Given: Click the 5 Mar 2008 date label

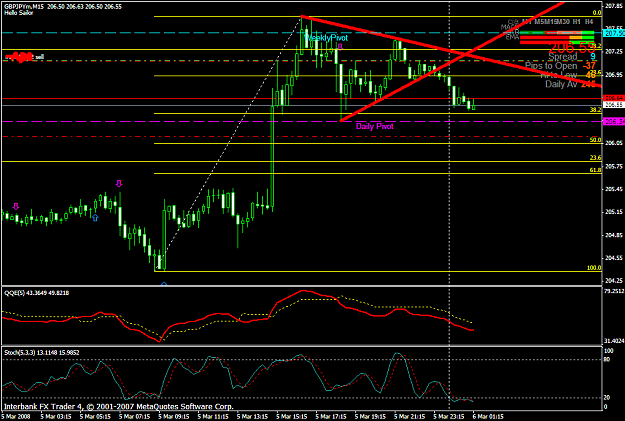Looking at the screenshot, I should click(15, 417).
